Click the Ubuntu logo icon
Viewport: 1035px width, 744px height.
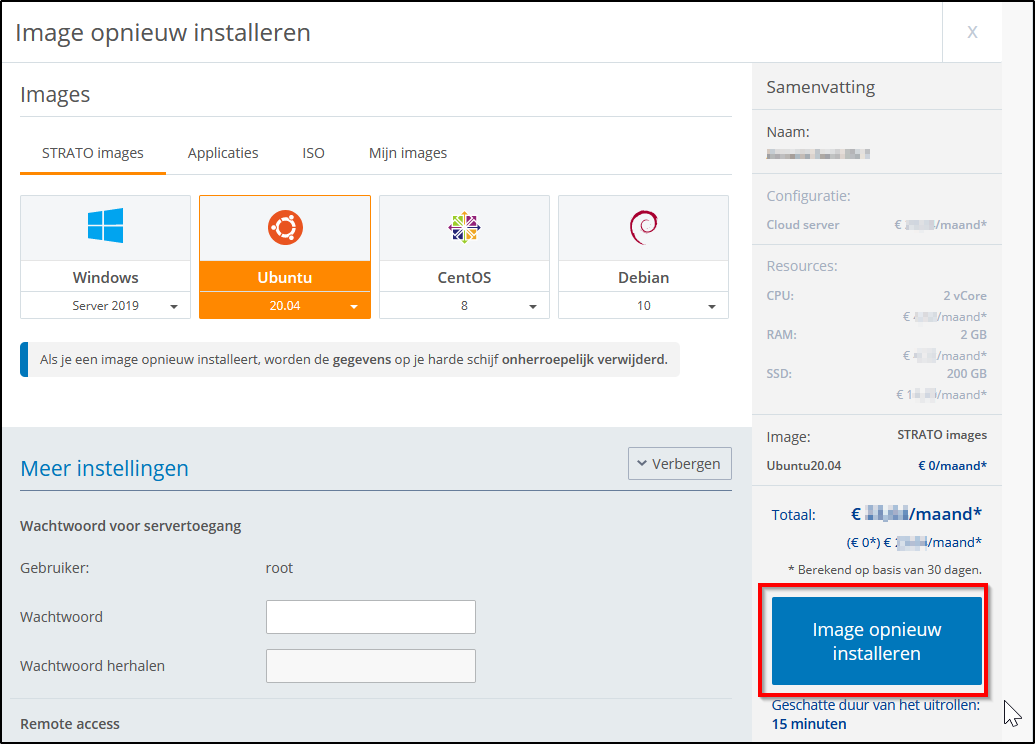coord(284,229)
